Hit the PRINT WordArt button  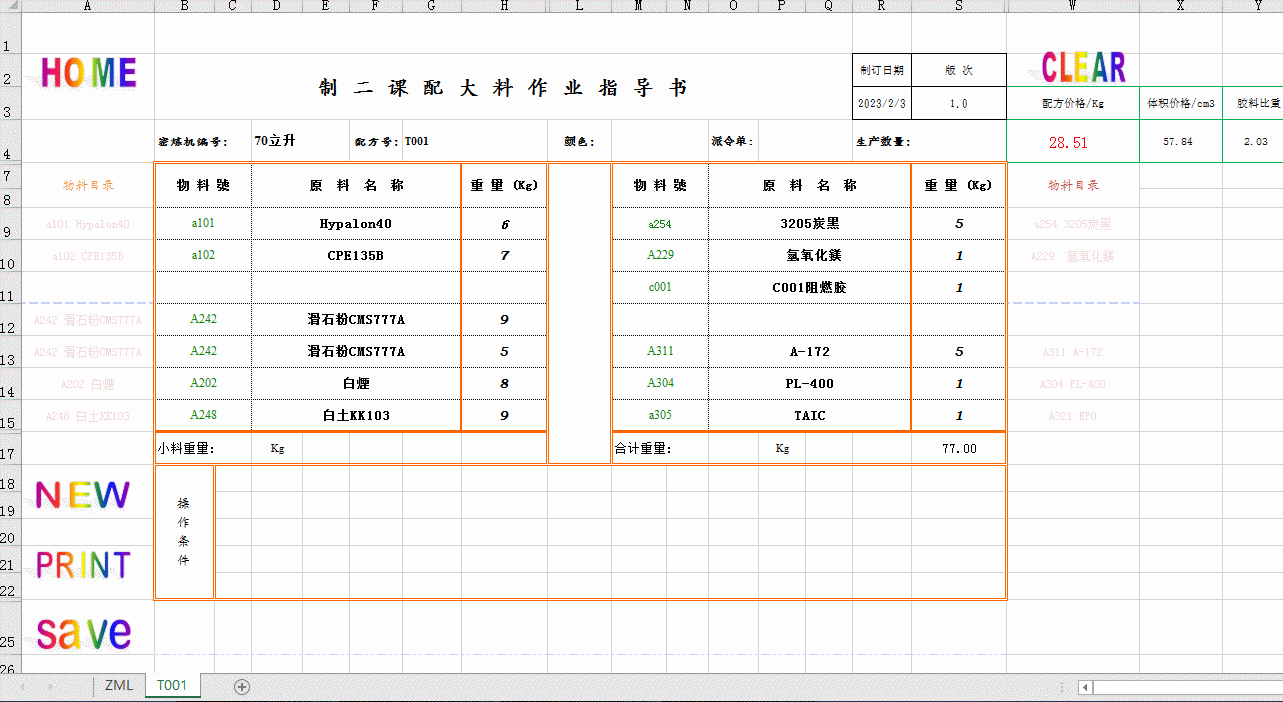[83, 565]
